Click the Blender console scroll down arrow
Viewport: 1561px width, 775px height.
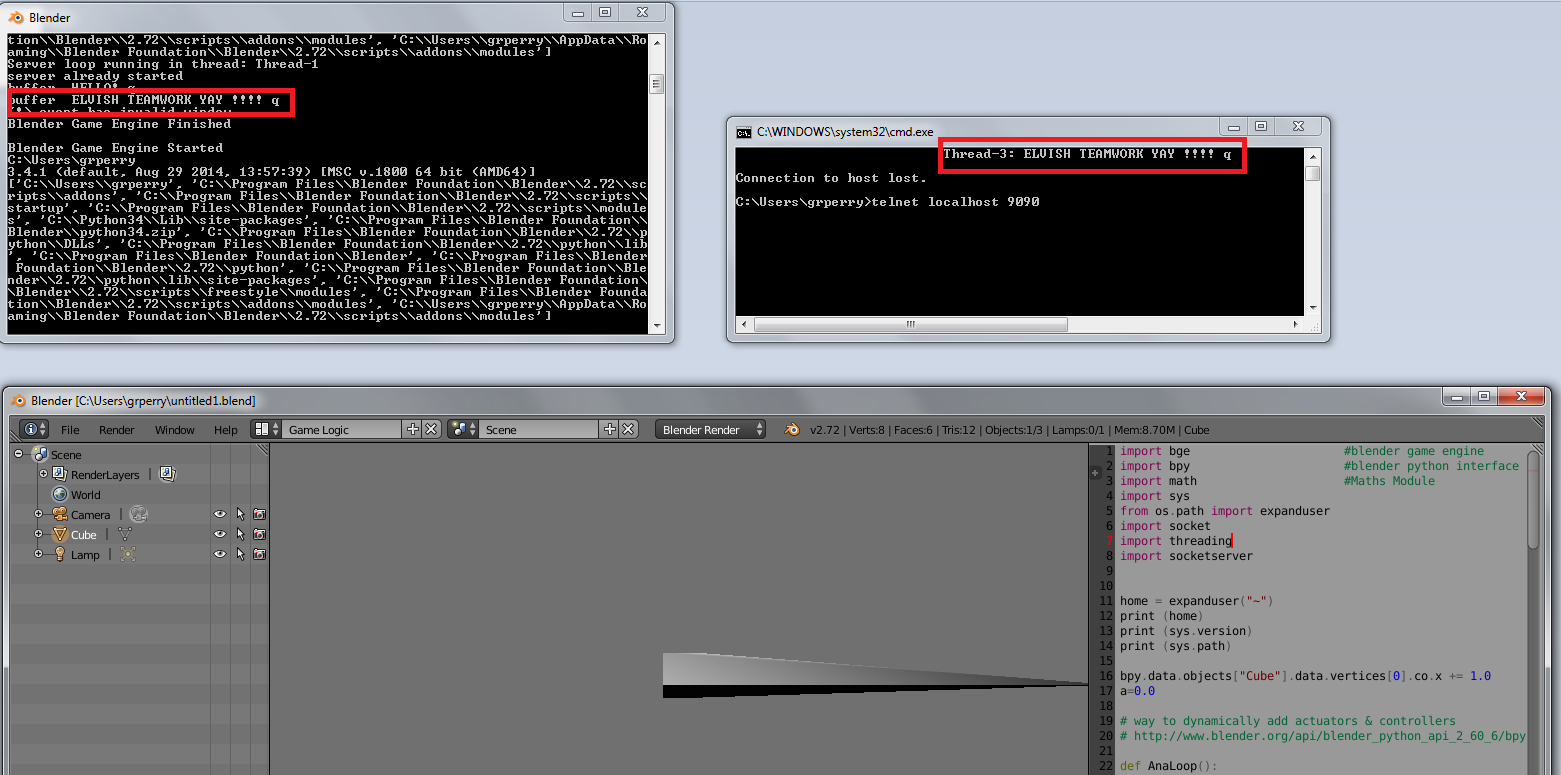(x=657, y=326)
